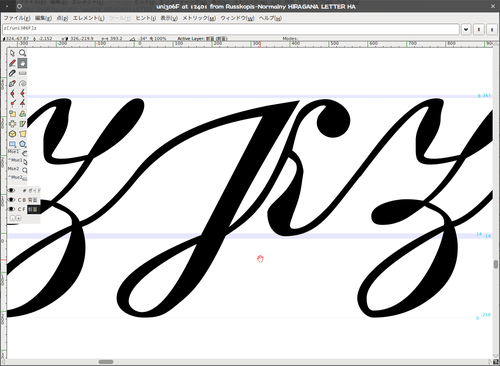
Task: Toggle visibility of the 背面 background layer
Action: [x=12, y=200]
